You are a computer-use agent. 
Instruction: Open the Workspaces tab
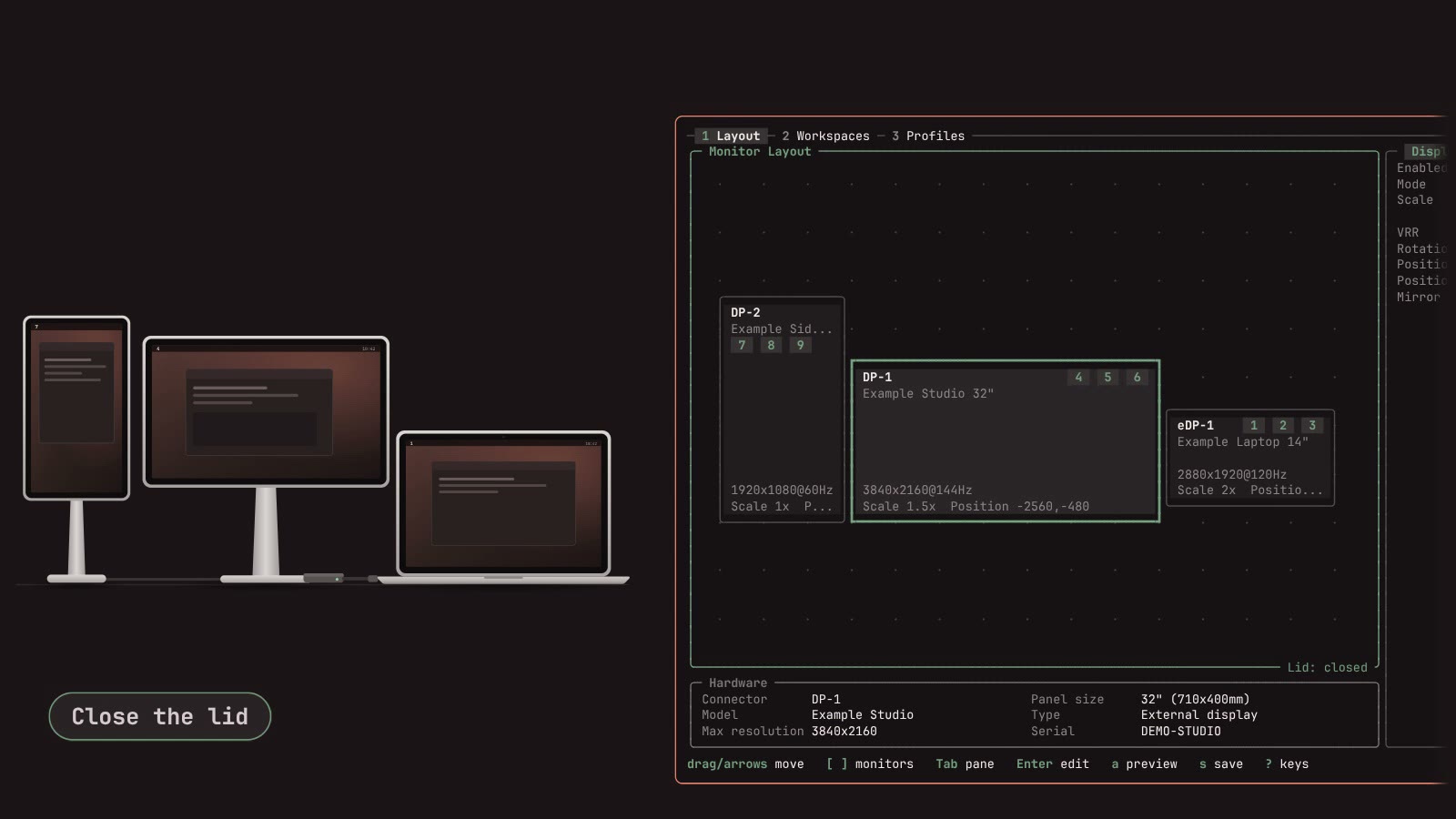click(x=825, y=136)
